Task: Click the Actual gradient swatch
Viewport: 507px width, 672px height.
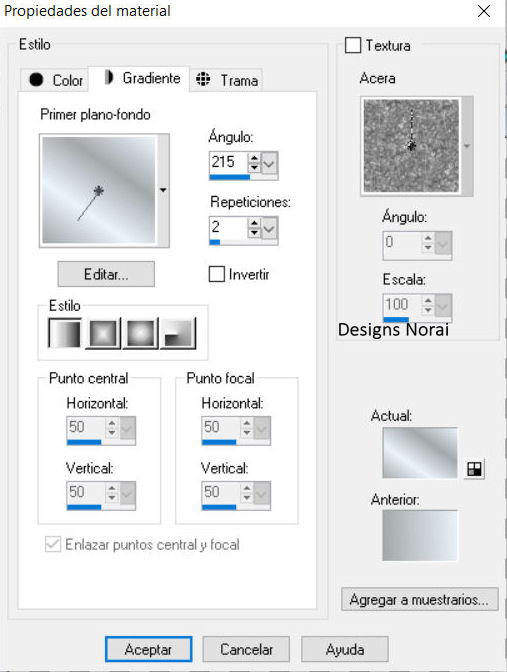Action: point(420,453)
